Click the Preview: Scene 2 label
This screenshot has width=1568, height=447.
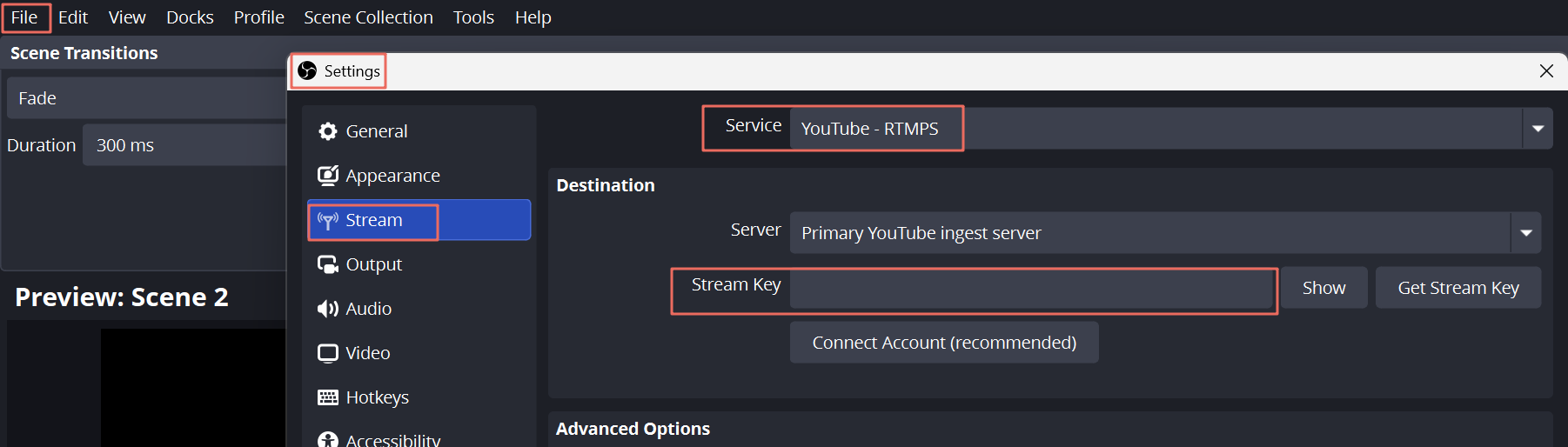[x=122, y=297]
